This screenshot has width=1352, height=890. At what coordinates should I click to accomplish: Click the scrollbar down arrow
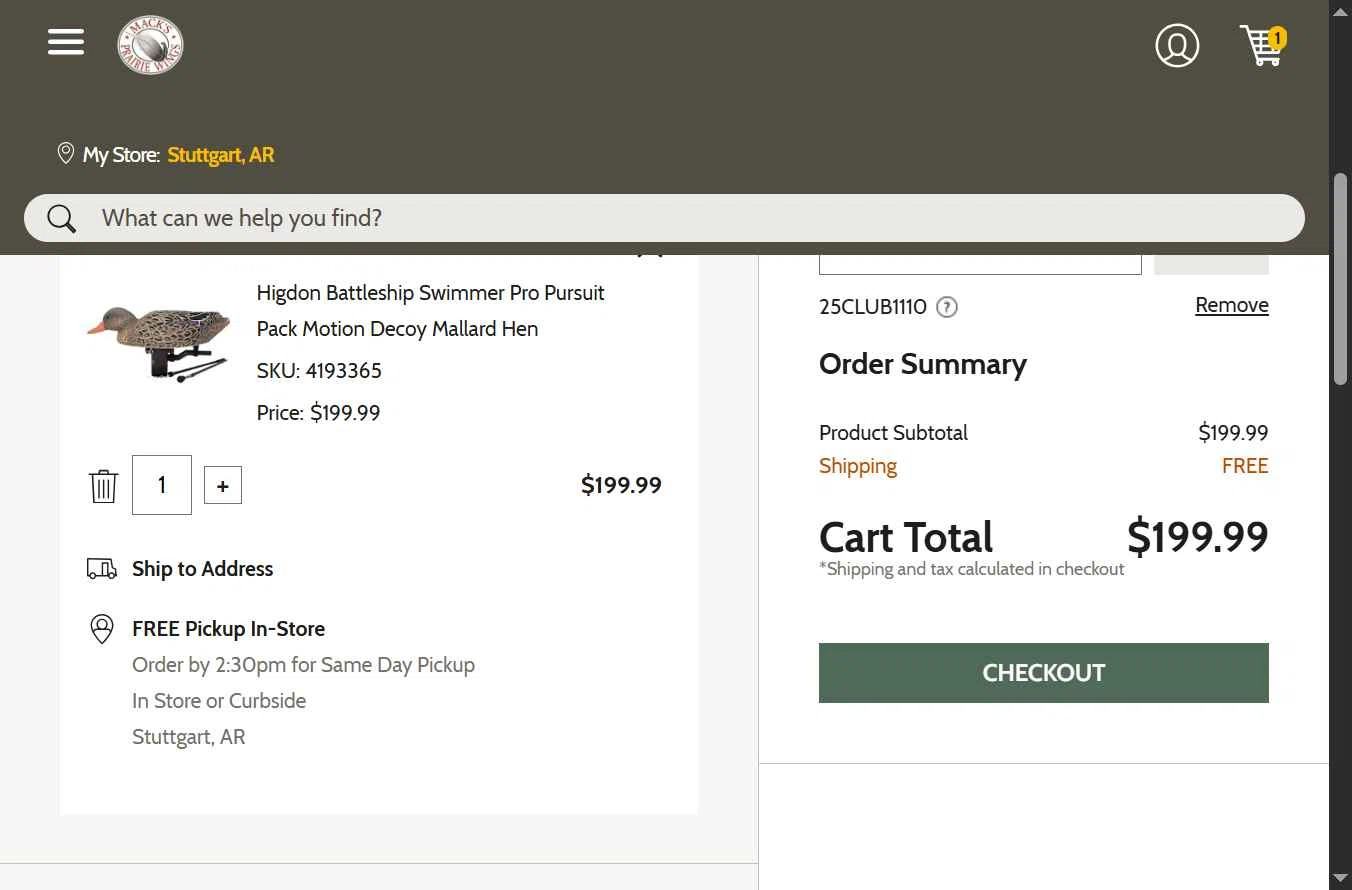[x=1341, y=879]
